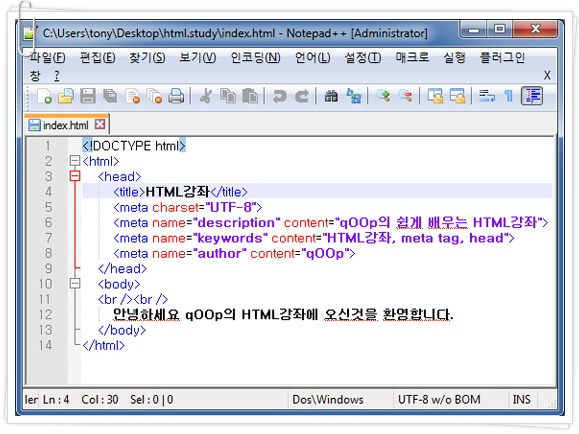Place cursor in <!DOCTYPE html> line
Viewport: 579px width, 434px height.
(x=134, y=146)
